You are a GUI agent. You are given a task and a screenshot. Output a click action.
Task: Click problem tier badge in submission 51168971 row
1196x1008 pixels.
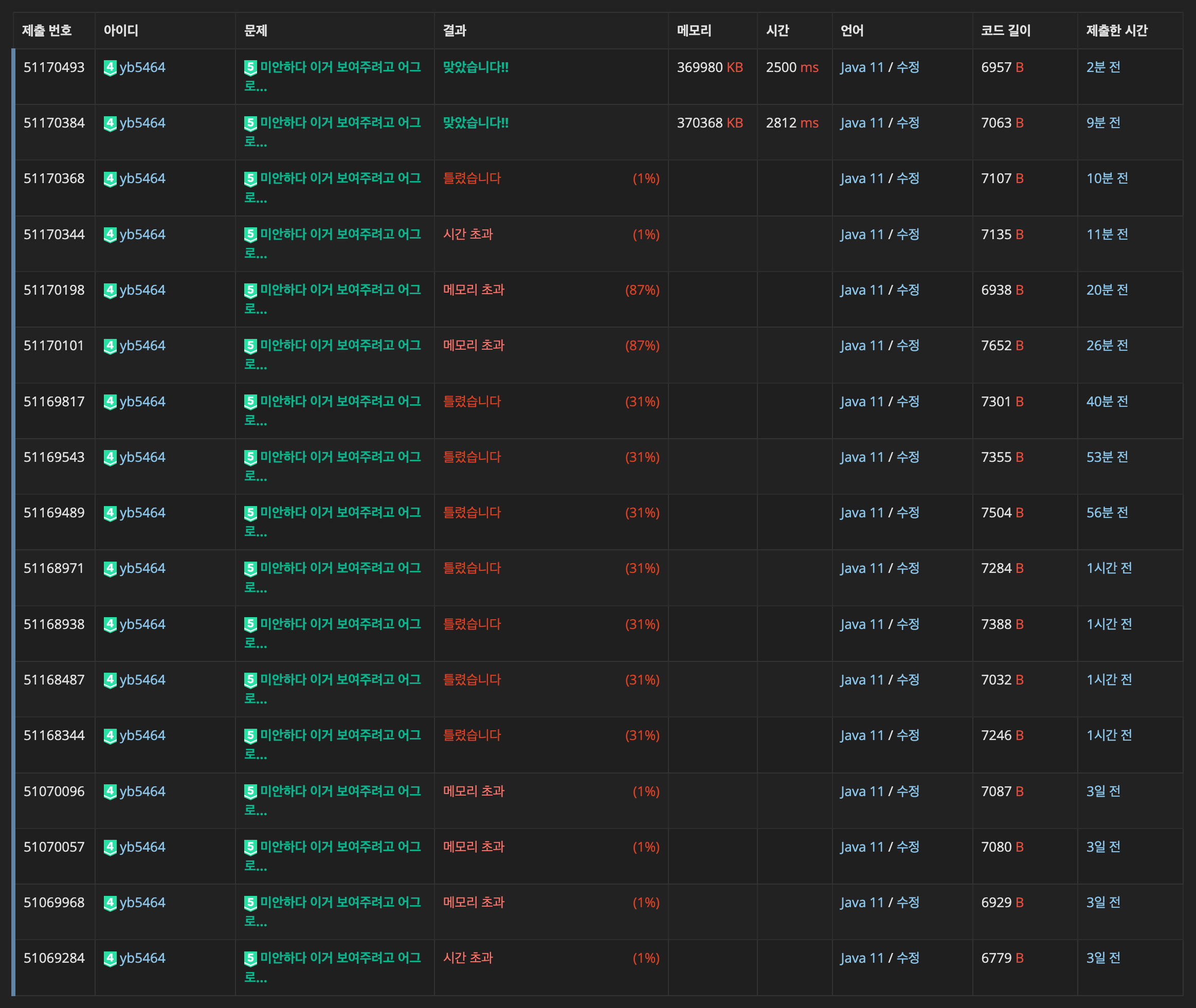[x=250, y=569]
